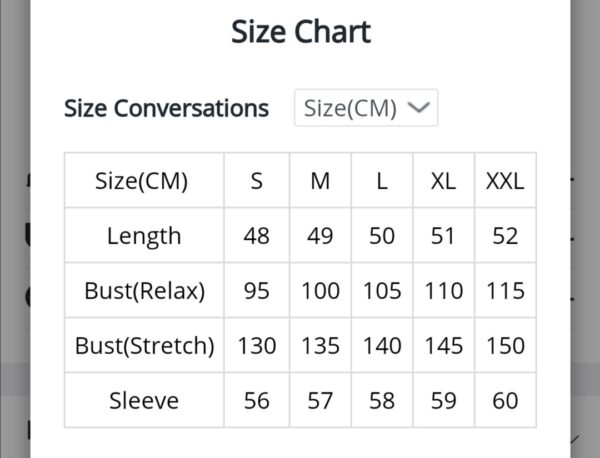This screenshot has width=600, height=458.
Task: Select the Length value 48 for size S
Action: pyautogui.click(x=257, y=236)
